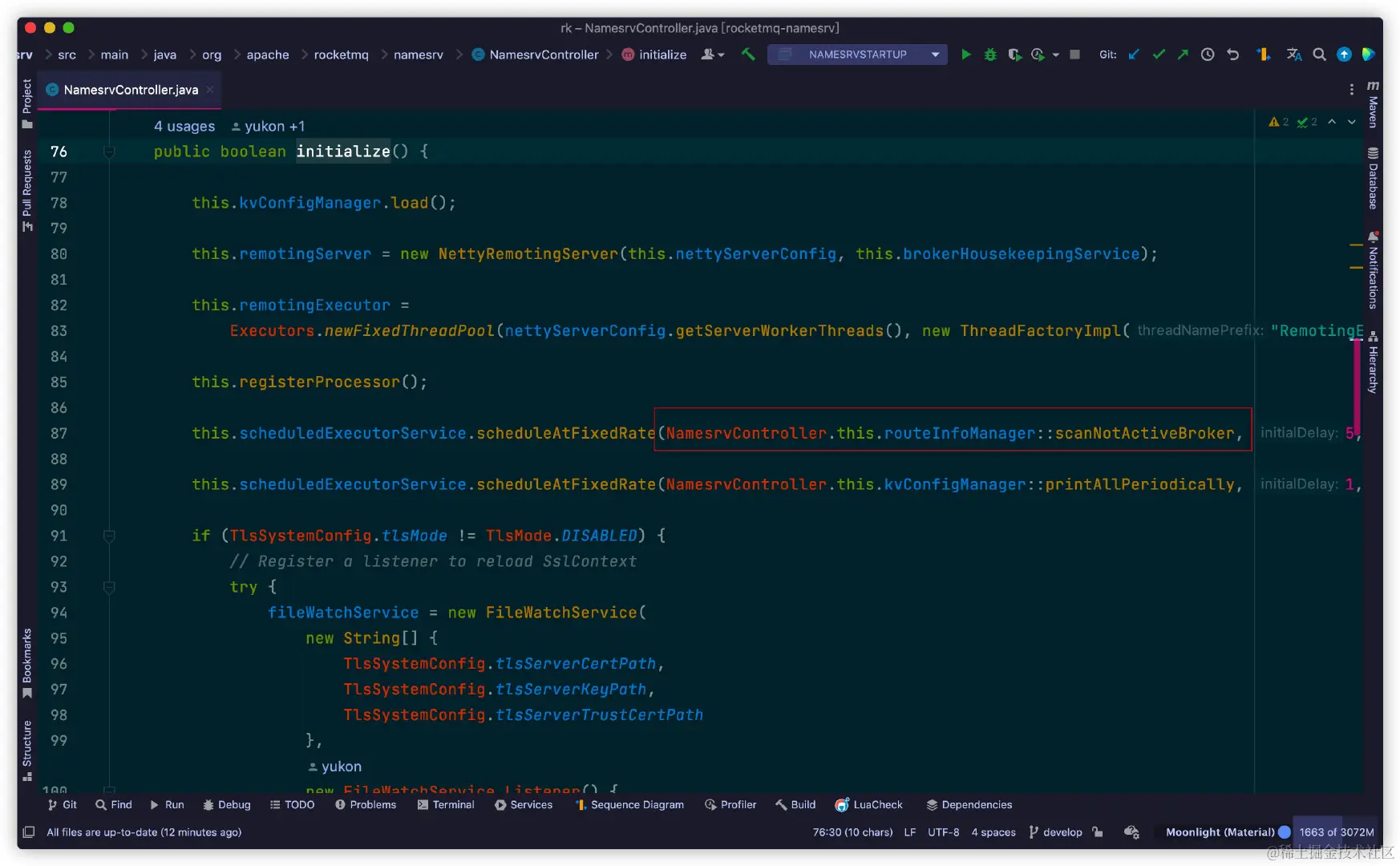This screenshot has height=866, width=1400.
Task: Open the Dependencies tool tab
Action: click(x=969, y=804)
